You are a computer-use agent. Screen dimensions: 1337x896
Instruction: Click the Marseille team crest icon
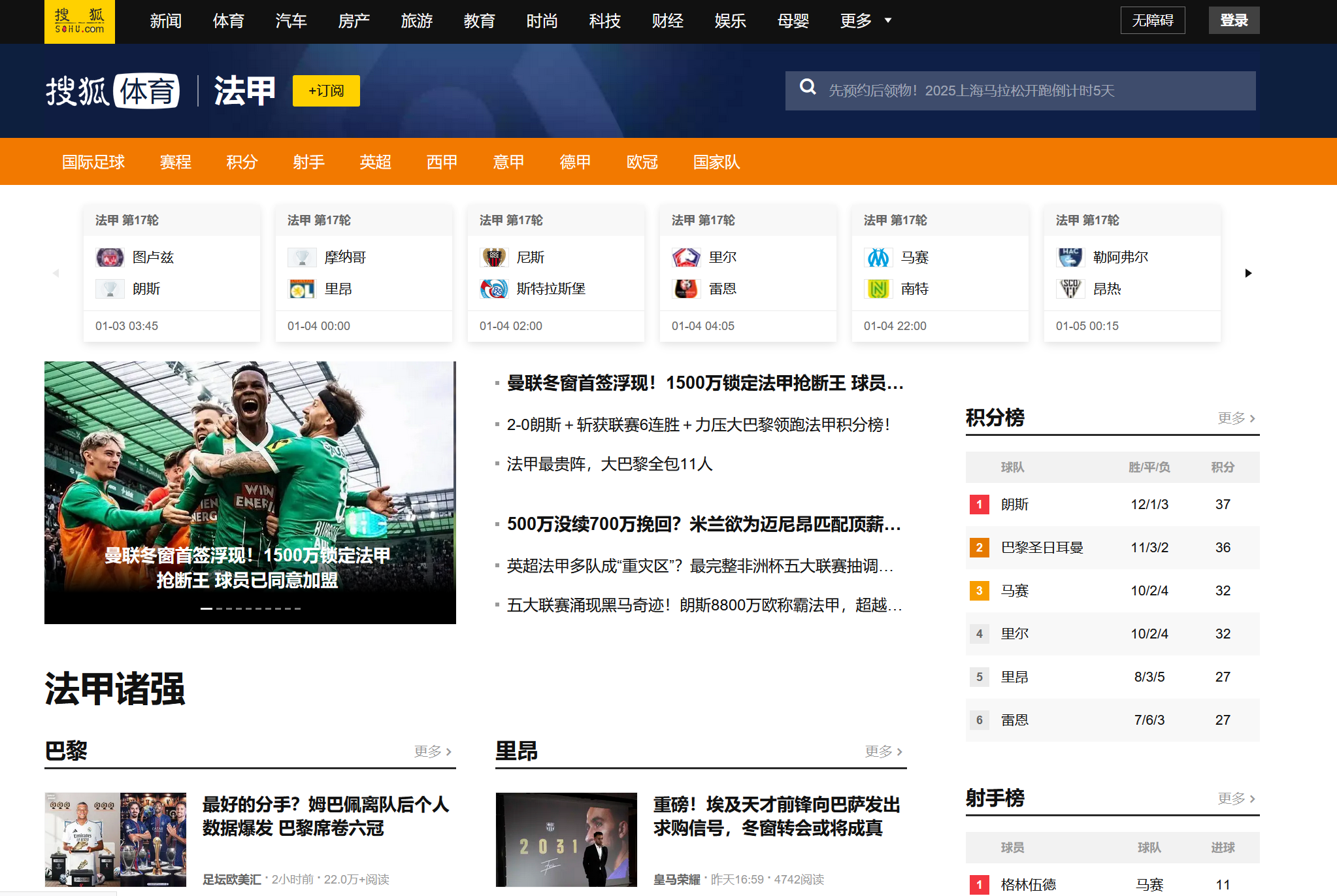(x=878, y=257)
